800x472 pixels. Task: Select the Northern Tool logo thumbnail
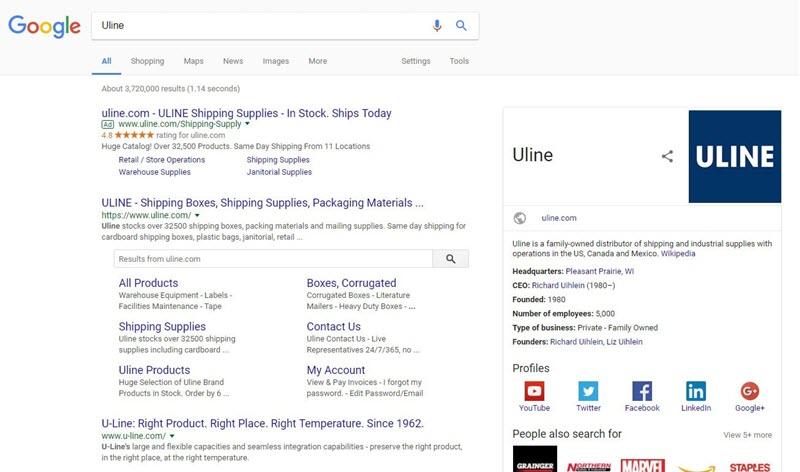click(x=589, y=466)
